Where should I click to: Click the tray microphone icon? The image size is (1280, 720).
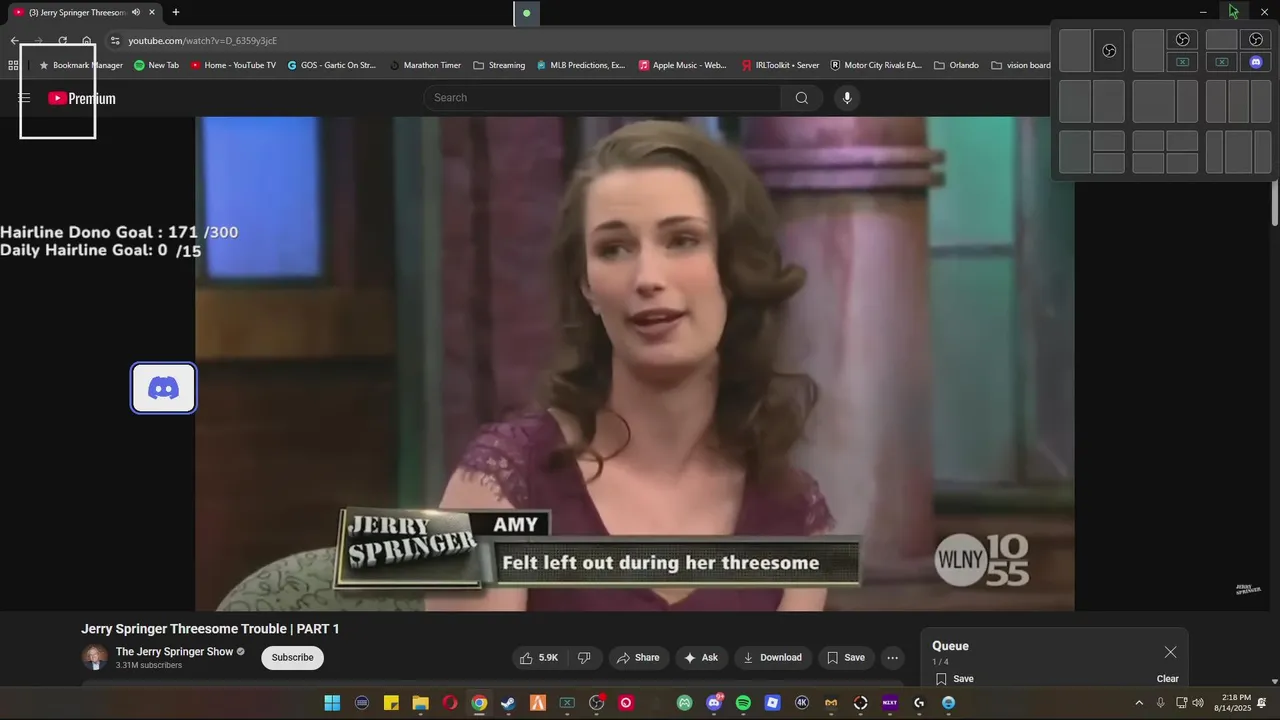pos(1160,703)
